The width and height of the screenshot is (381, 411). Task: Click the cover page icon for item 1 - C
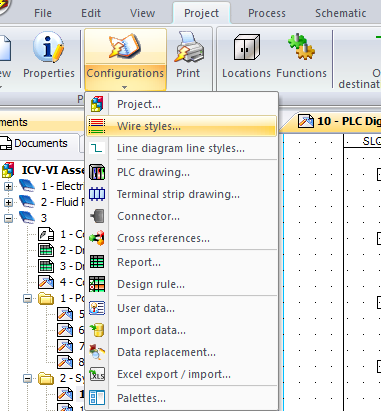click(x=46, y=234)
